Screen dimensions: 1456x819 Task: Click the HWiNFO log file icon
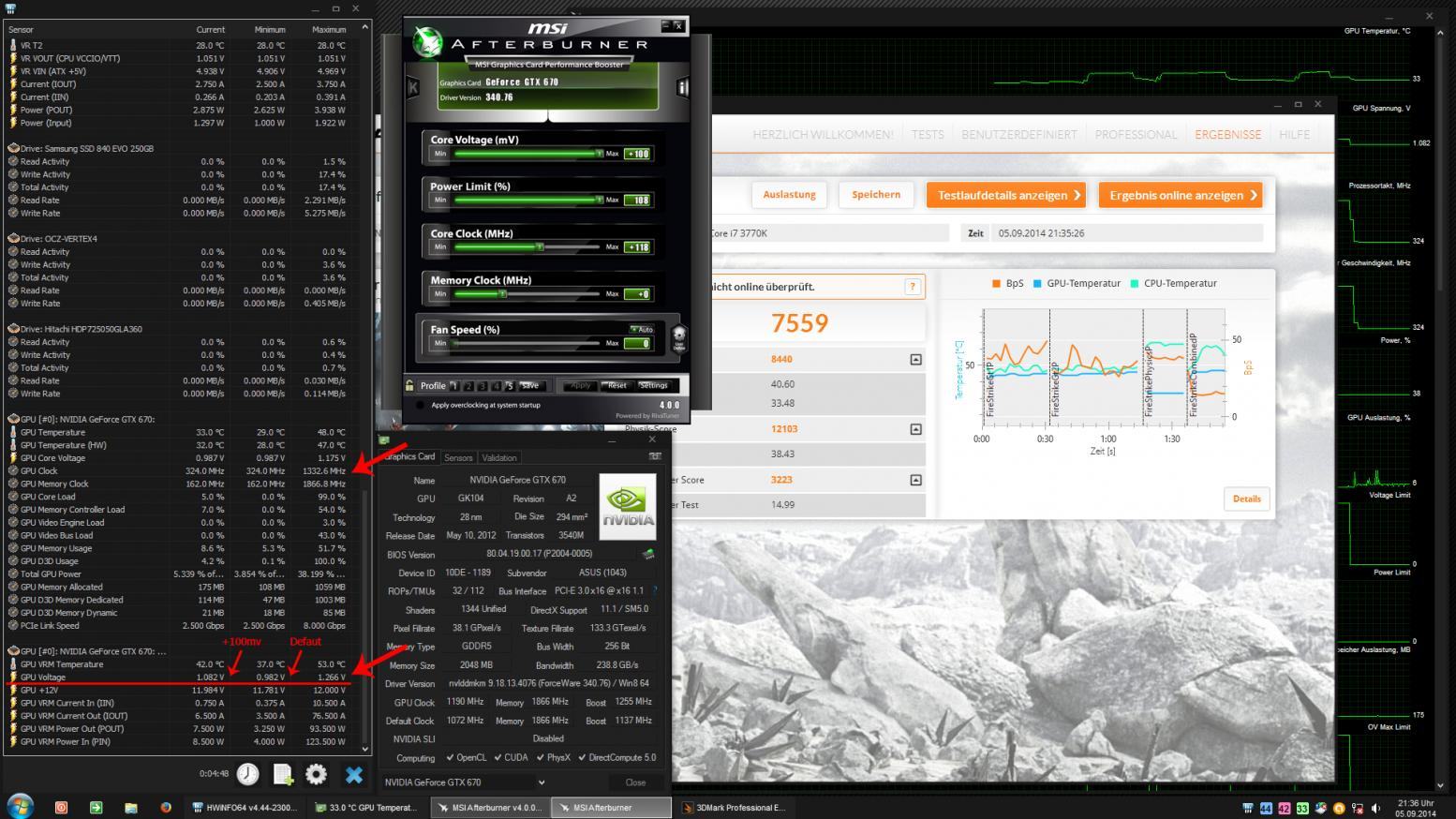pos(282,774)
